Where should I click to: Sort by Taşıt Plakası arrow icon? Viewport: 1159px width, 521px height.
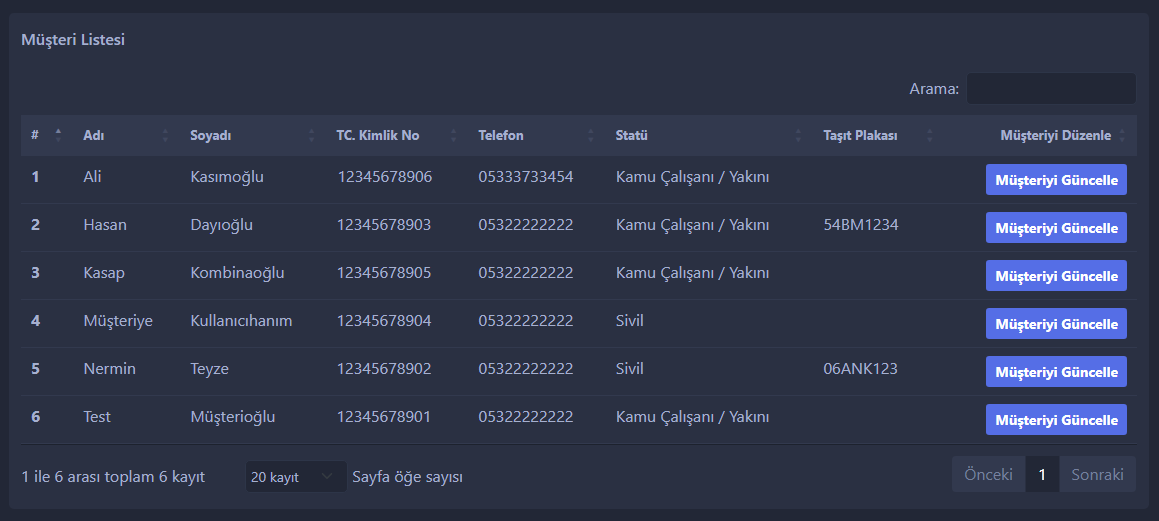click(930, 135)
